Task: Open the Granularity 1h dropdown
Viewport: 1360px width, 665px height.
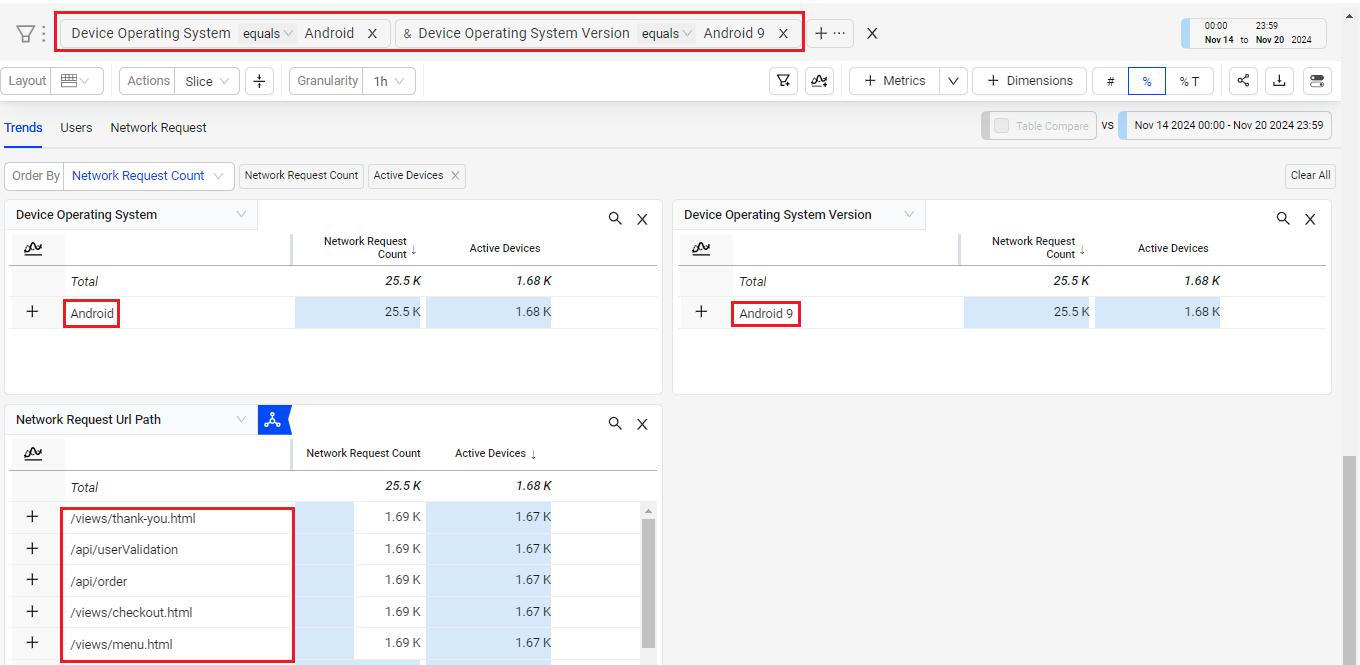Action: (x=390, y=81)
